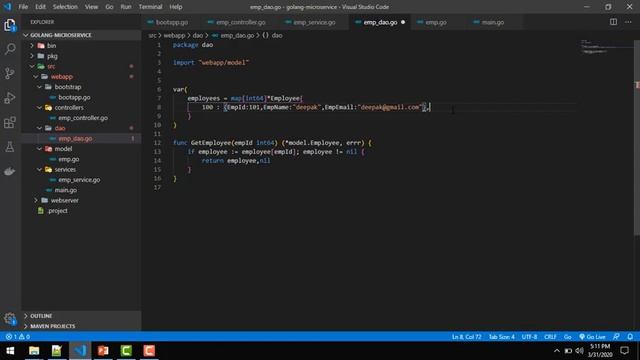Open the Search view icon
The image size is (640, 360).
coord(10,49)
